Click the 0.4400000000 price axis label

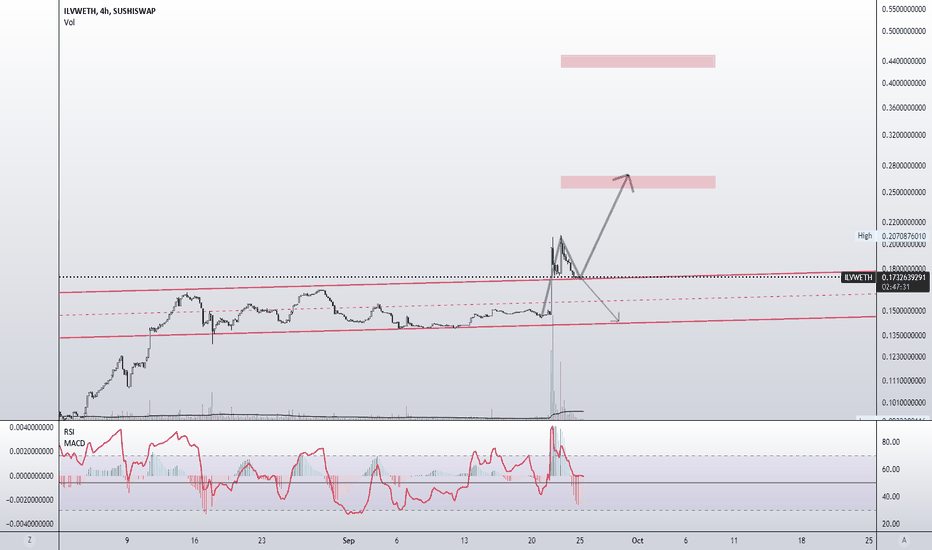coord(903,61)
